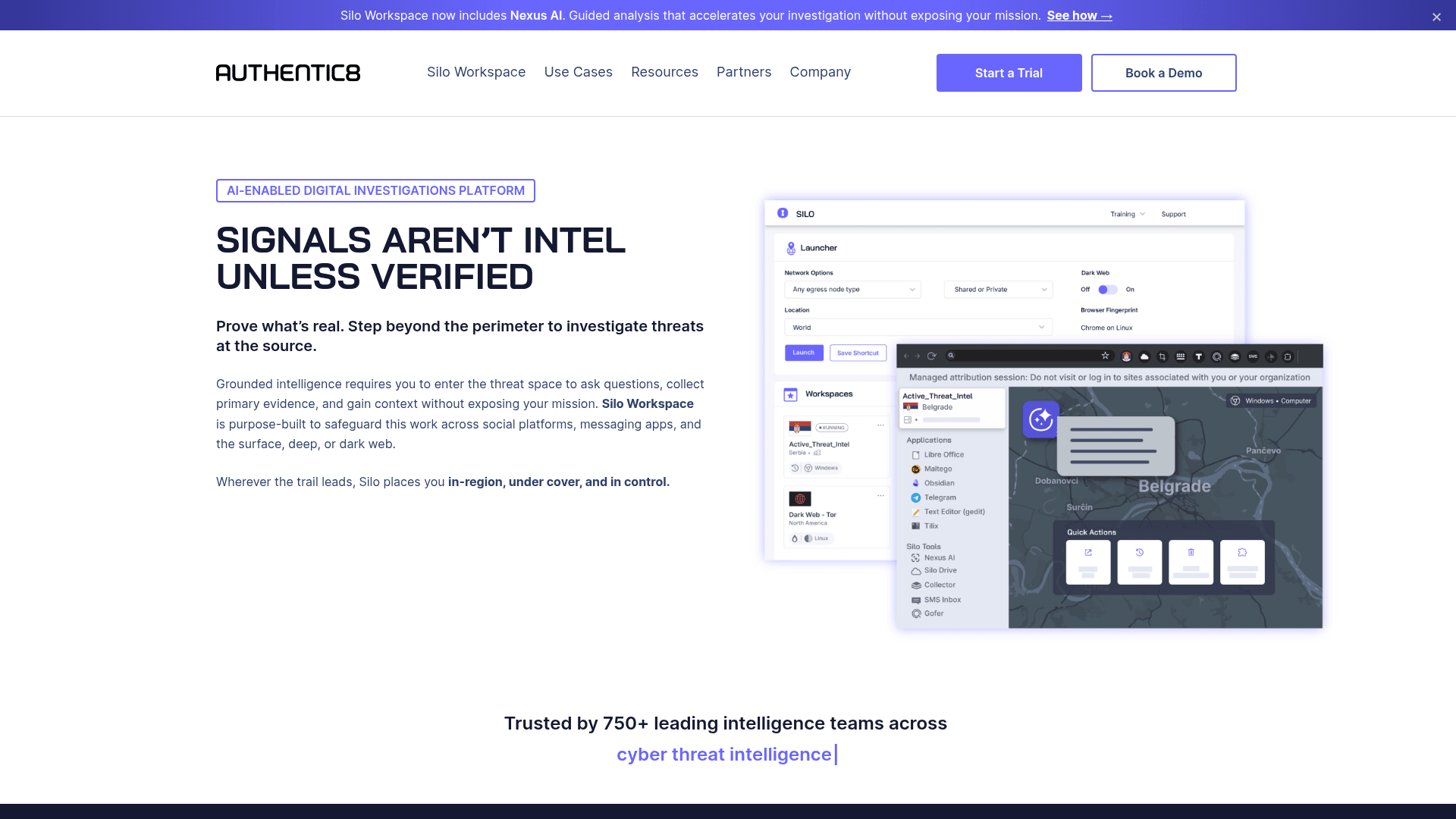Click the 'cyber threat intelligence' animated text
The image size is (1456, 819).
coord(724,755)
